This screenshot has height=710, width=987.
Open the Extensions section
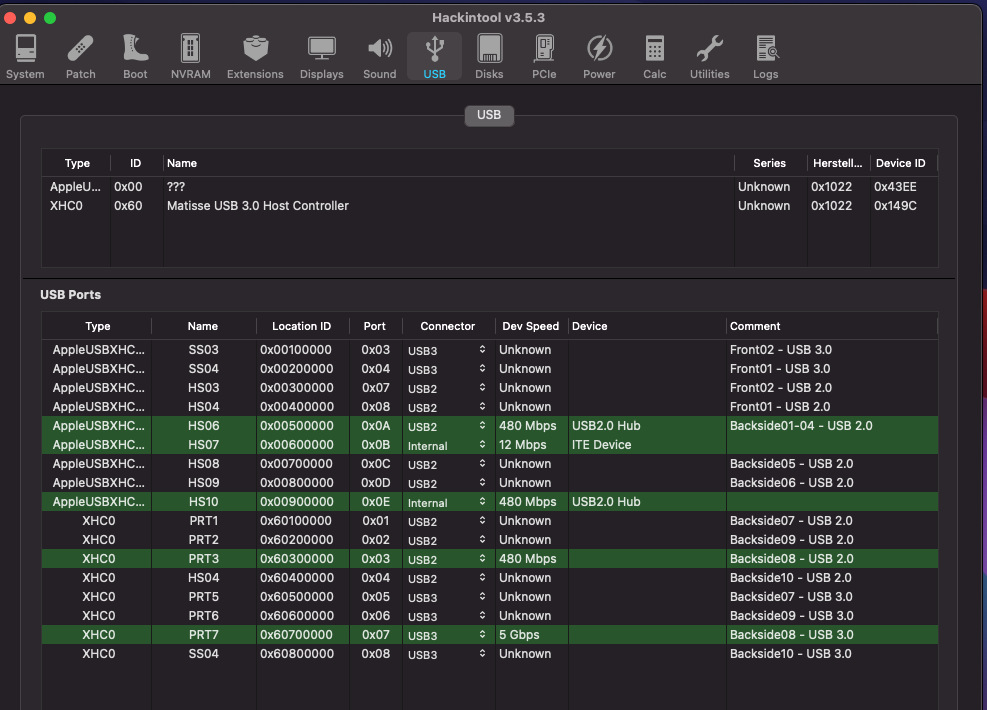[255, 56]
